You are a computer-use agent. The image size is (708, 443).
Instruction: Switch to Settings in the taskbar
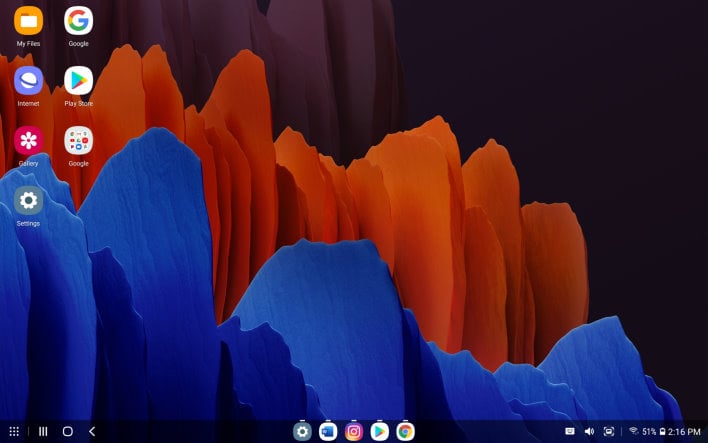pos(302,431)
